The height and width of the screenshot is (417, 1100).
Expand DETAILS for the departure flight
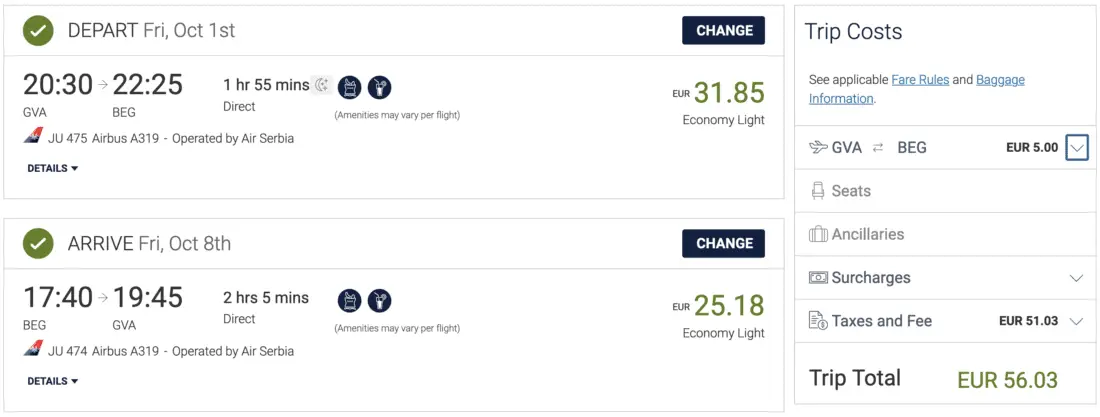click(x=53, y=169)
